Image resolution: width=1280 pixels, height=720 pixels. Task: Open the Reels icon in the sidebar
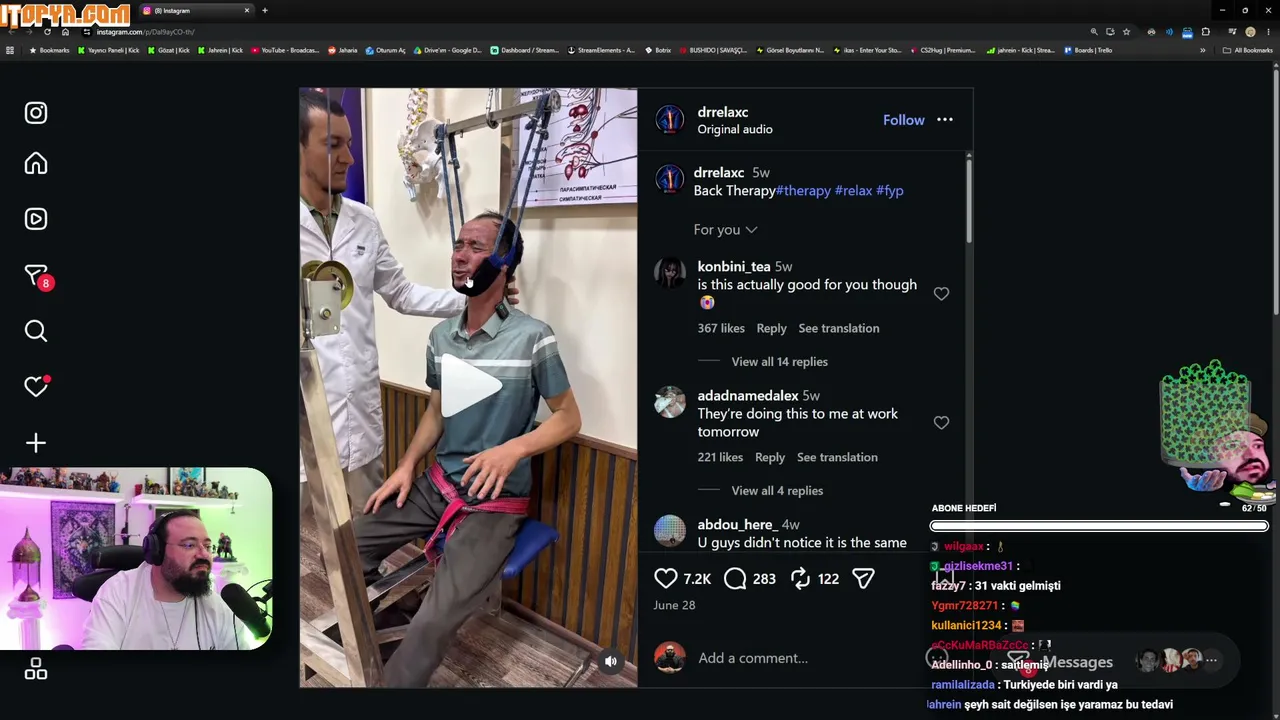pyautogui.click(x=36, y=219)
